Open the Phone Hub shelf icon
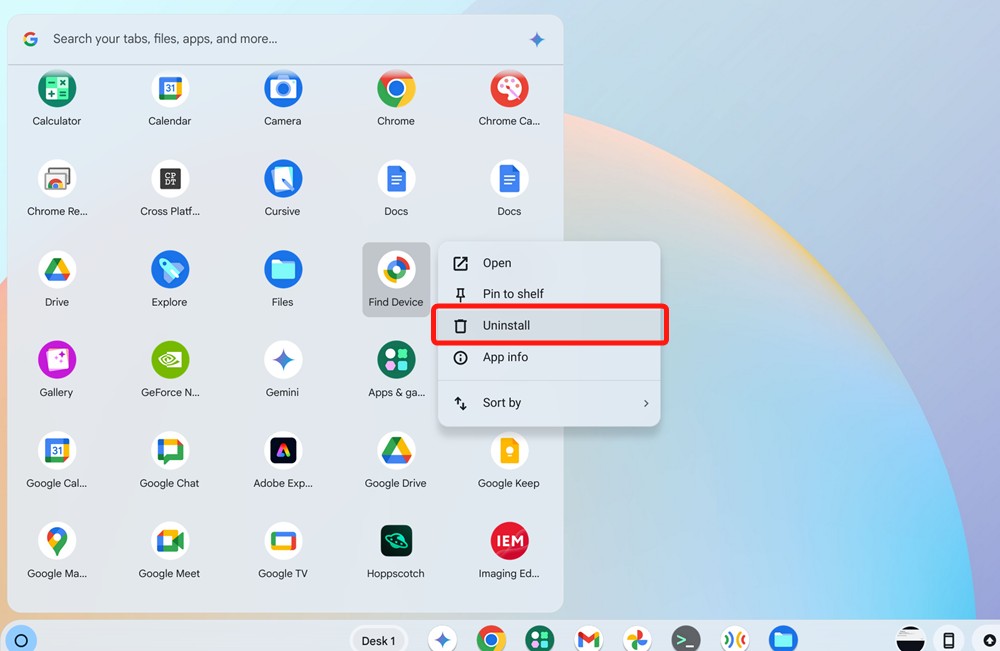This screenshot has width=1000, height=651. (949, 640)
